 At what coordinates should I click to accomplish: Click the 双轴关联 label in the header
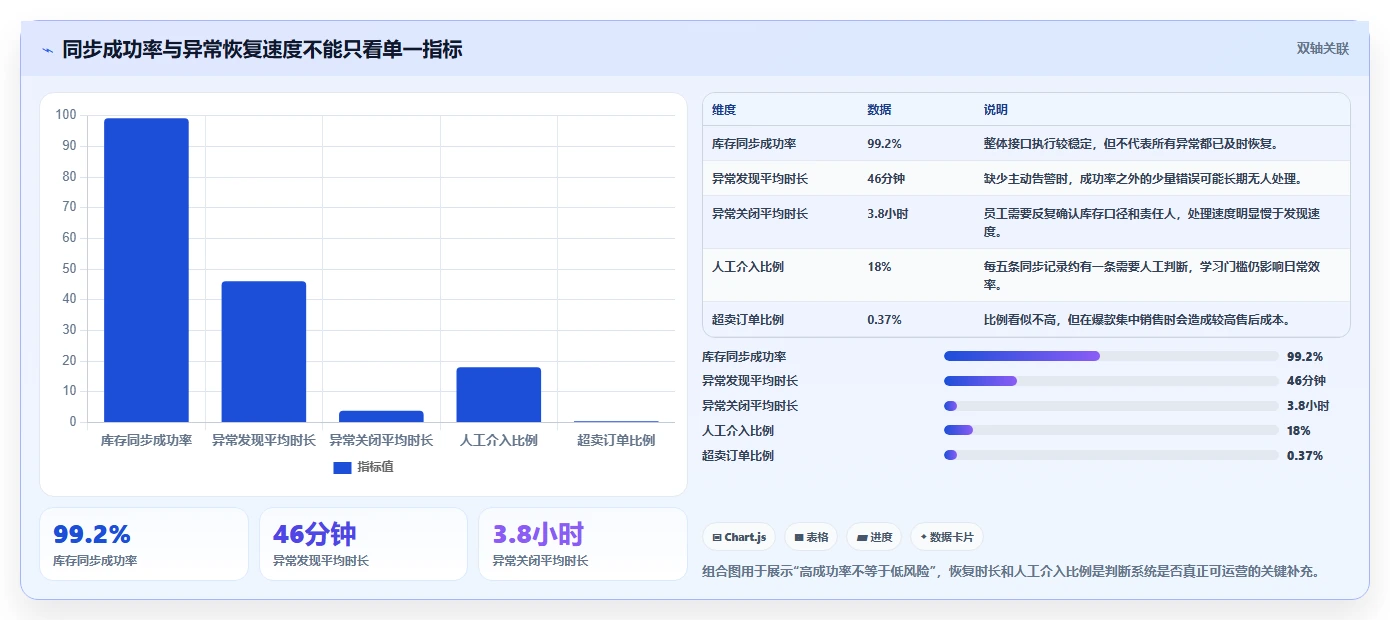(x=1323, y=49)
